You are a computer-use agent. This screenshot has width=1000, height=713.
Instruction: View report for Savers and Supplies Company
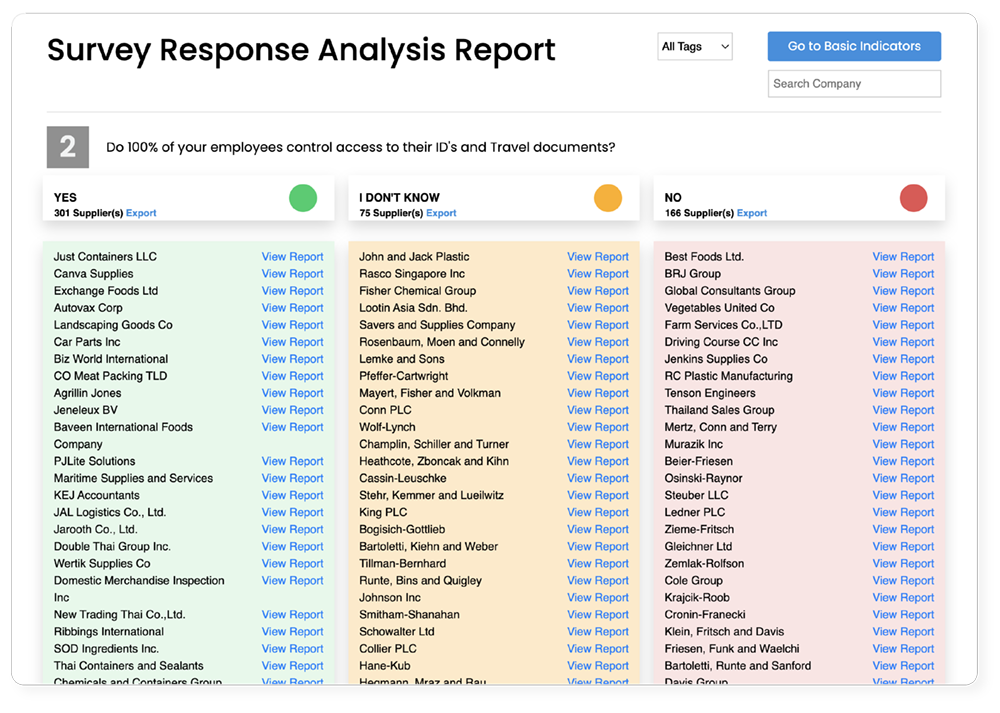coord(598,325)
